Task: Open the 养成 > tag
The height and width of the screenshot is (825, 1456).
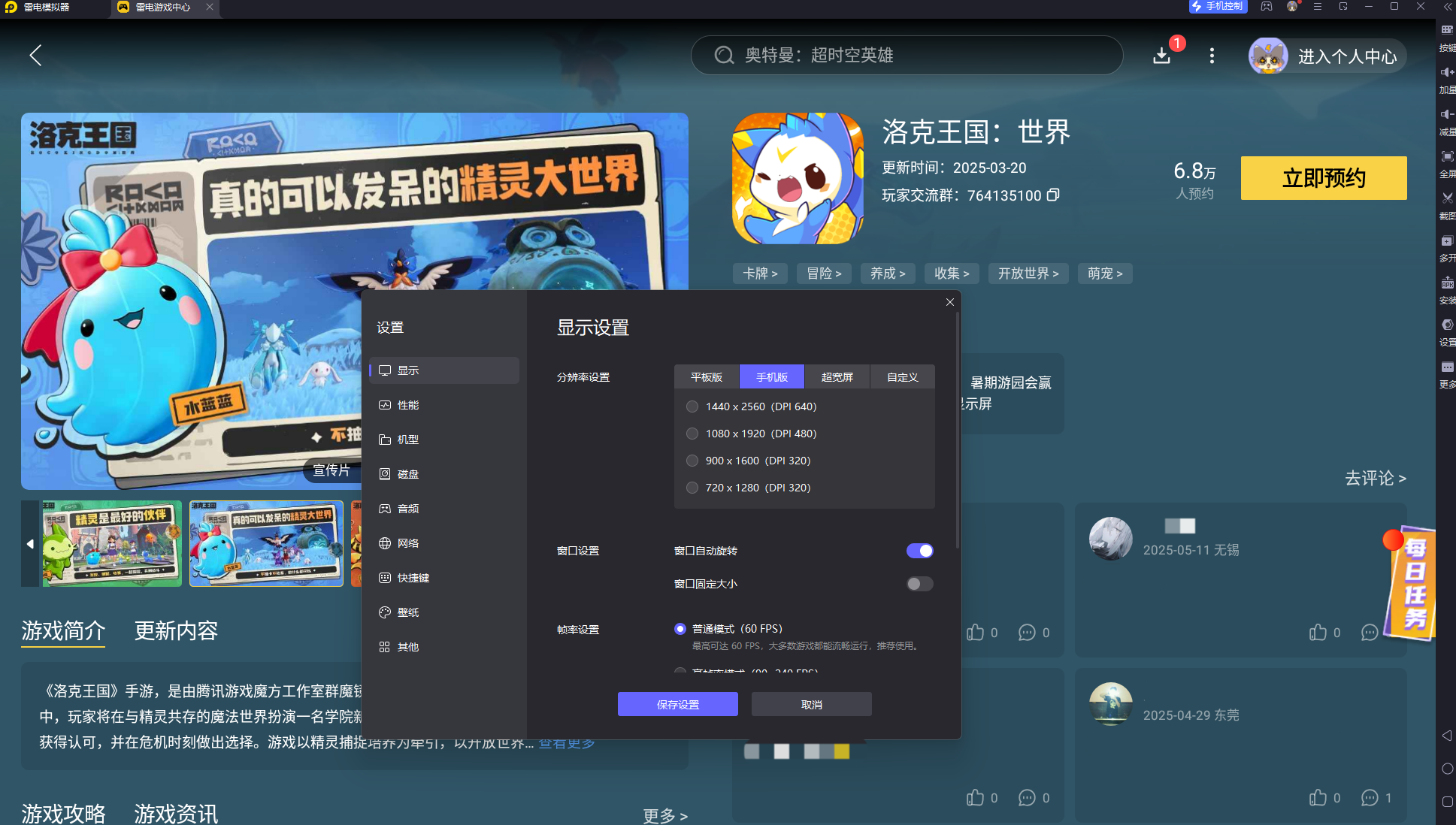Action: 888,273
